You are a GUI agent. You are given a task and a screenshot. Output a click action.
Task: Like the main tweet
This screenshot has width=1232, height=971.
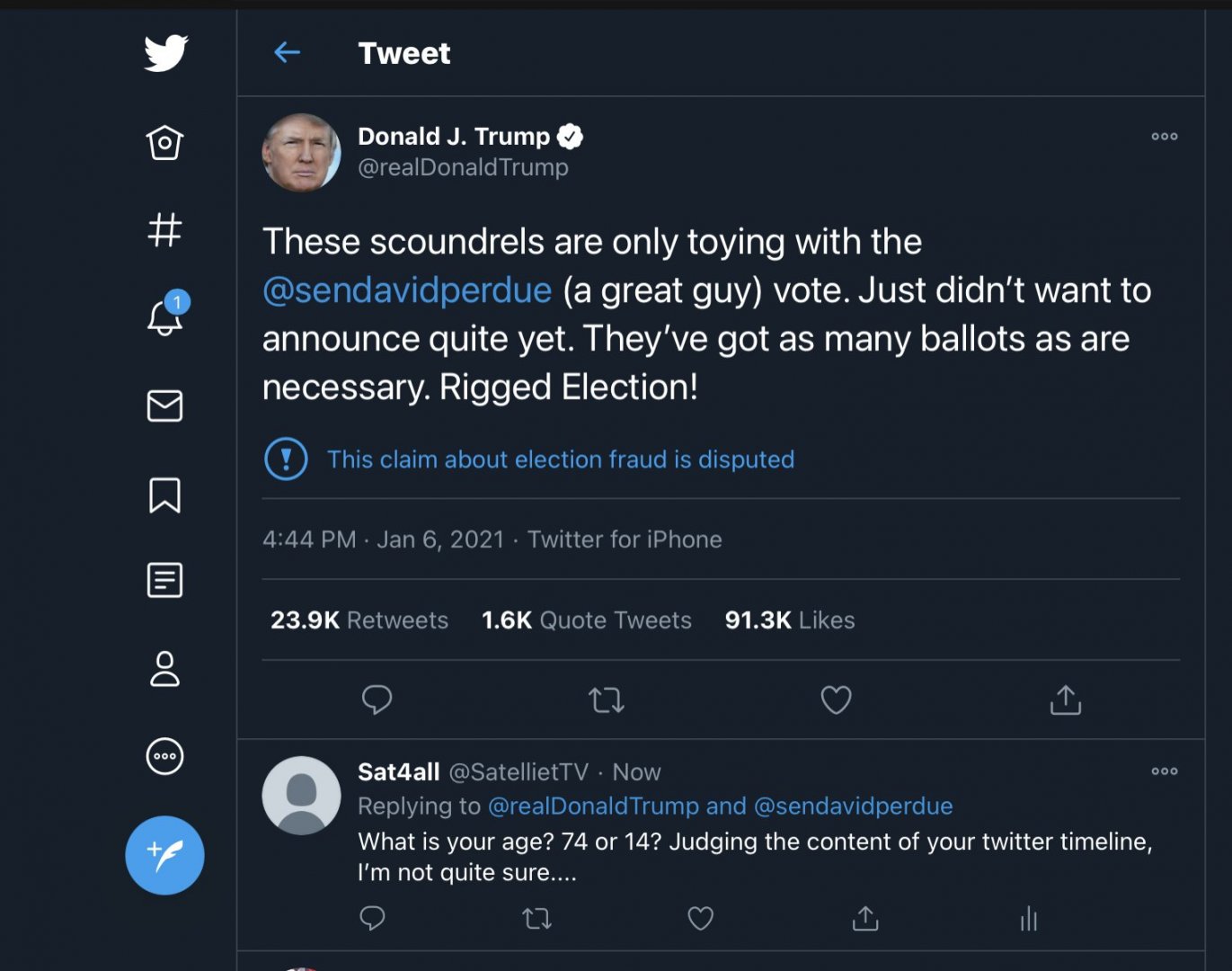[x=836, y=699]
